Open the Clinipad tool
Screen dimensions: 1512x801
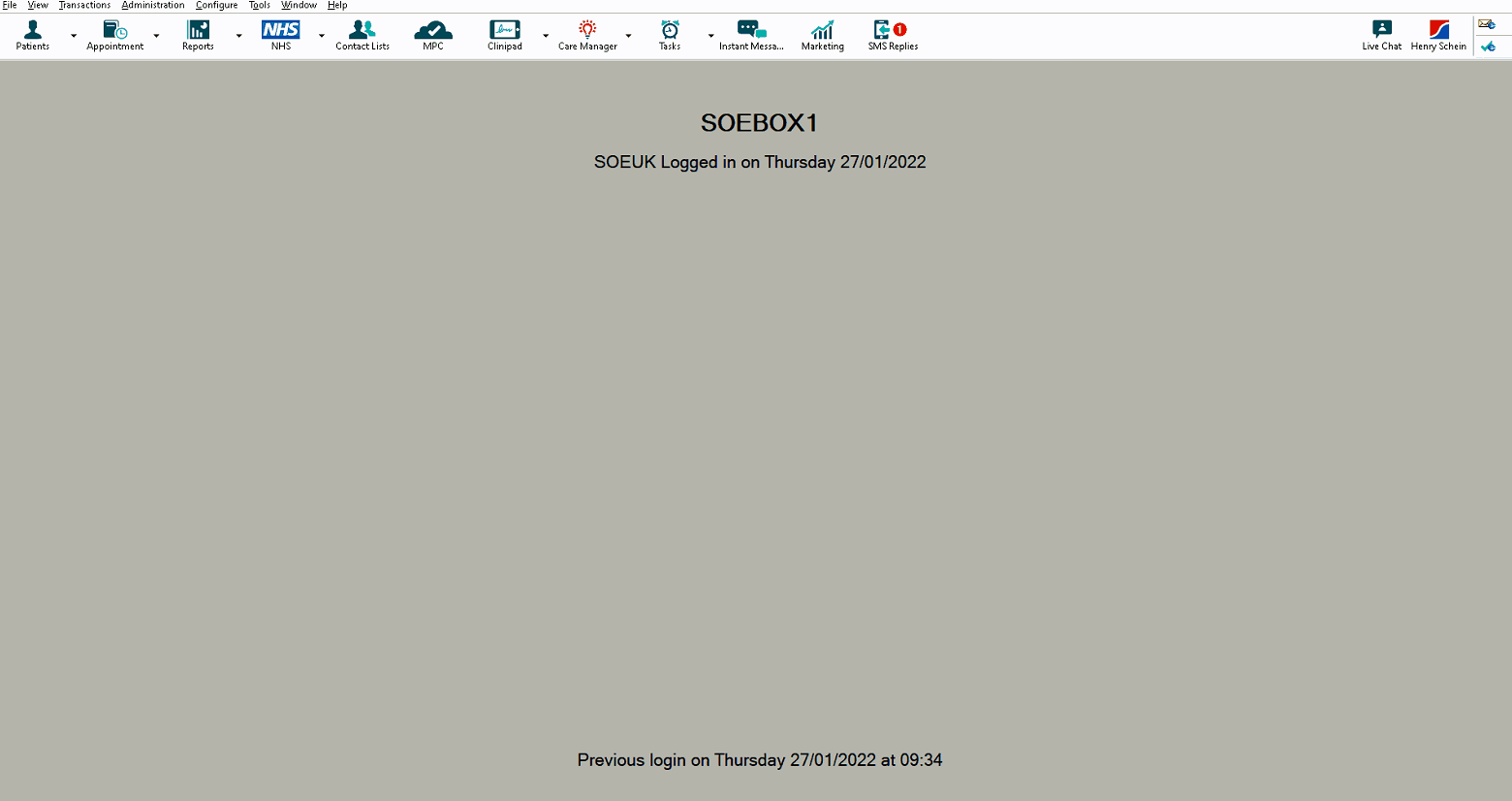tap(504, 32)
